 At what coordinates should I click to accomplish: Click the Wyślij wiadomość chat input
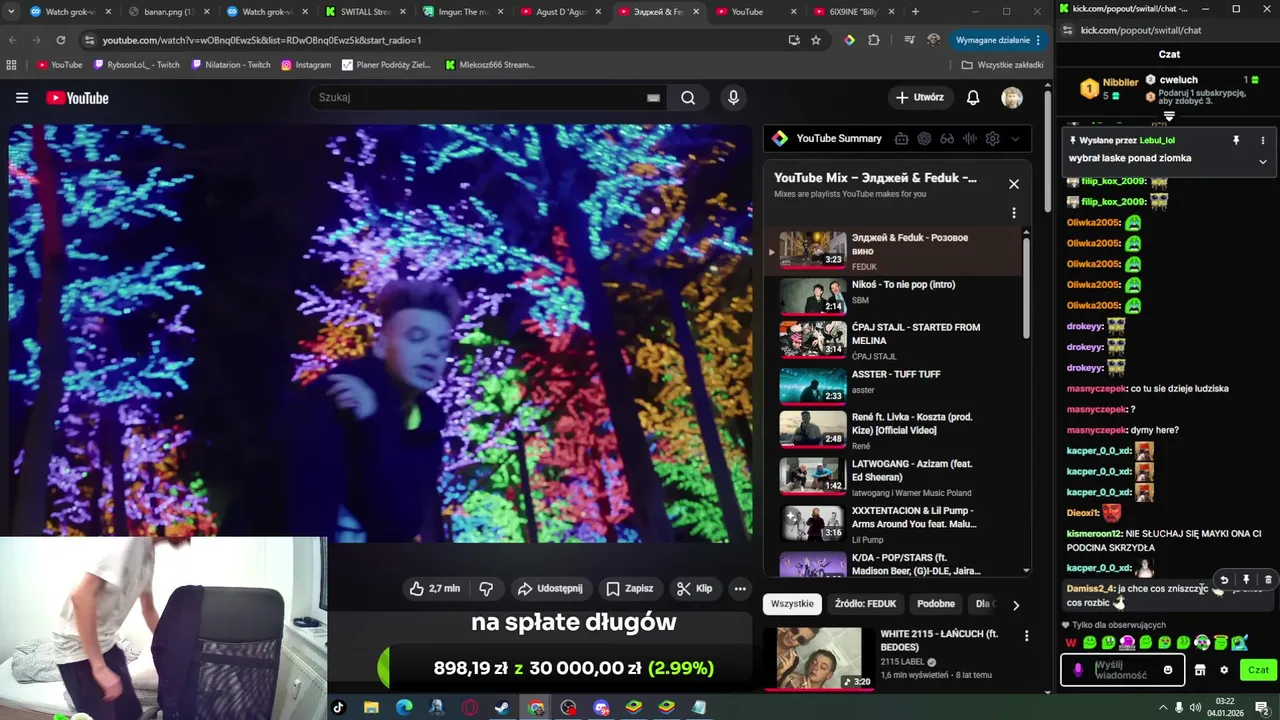(x=1123, y=670)
